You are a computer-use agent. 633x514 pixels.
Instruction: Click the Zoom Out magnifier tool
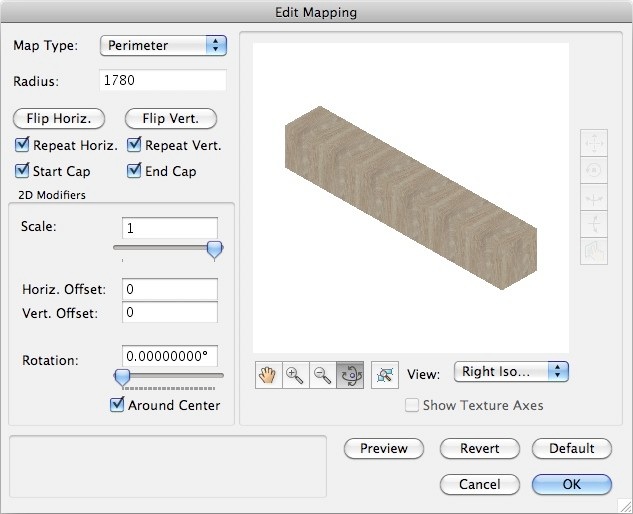tap(322, 374)
